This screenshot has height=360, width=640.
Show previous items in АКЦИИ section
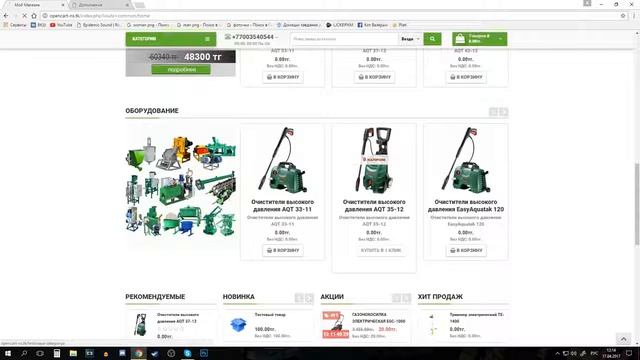[396, 298]
